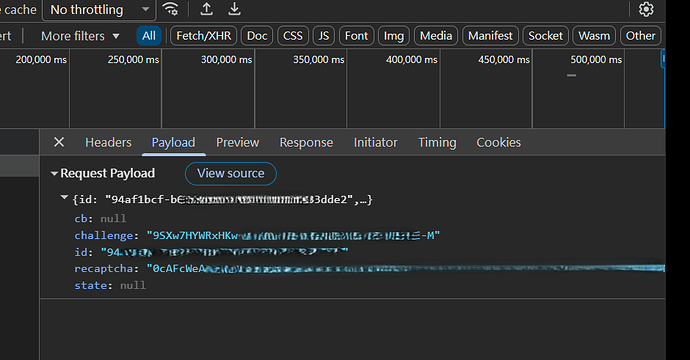
Task: Click the id payload row
Action: 211,252
